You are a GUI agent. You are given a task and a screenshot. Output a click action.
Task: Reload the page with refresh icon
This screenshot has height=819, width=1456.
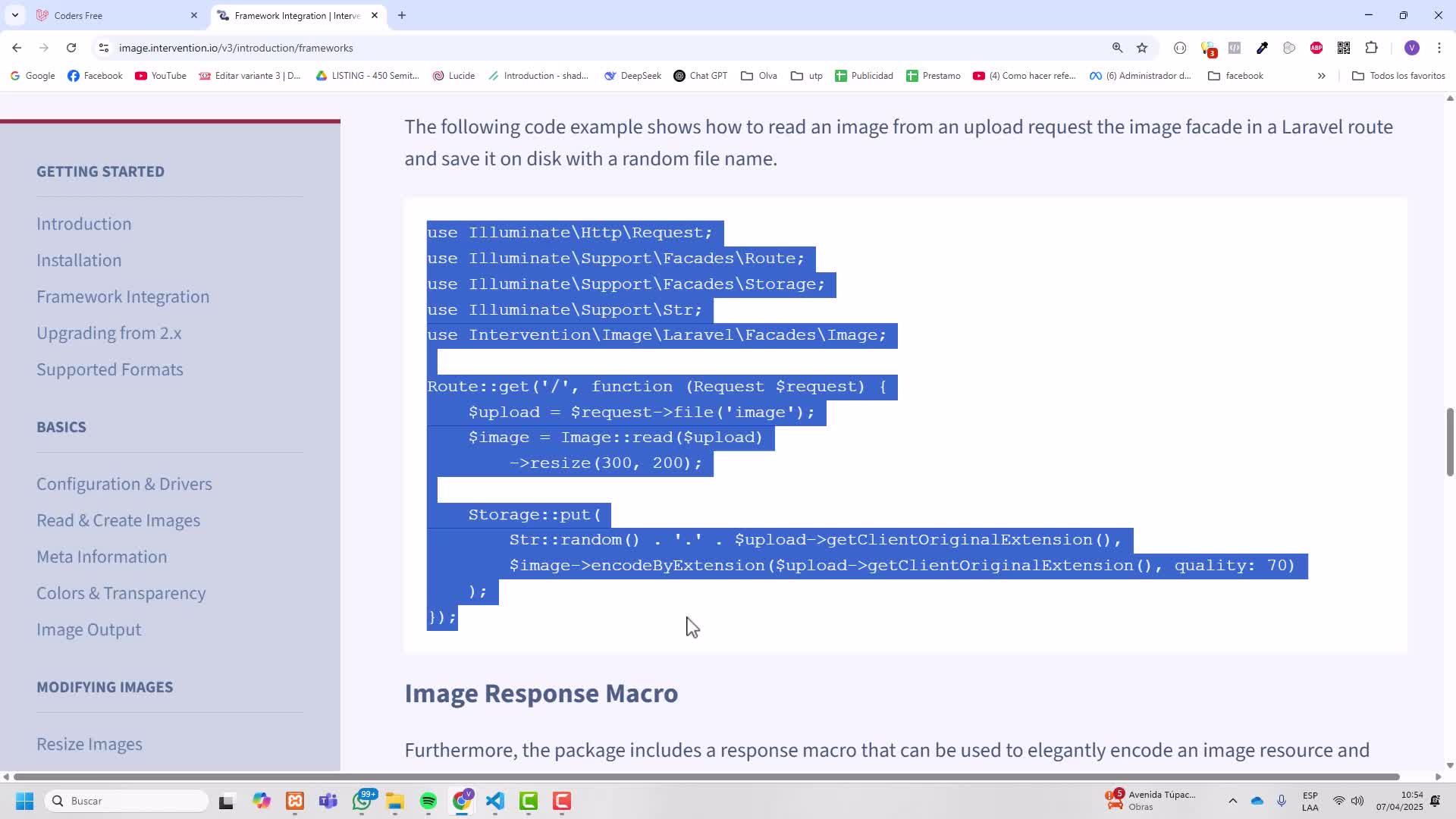(71, 48)
